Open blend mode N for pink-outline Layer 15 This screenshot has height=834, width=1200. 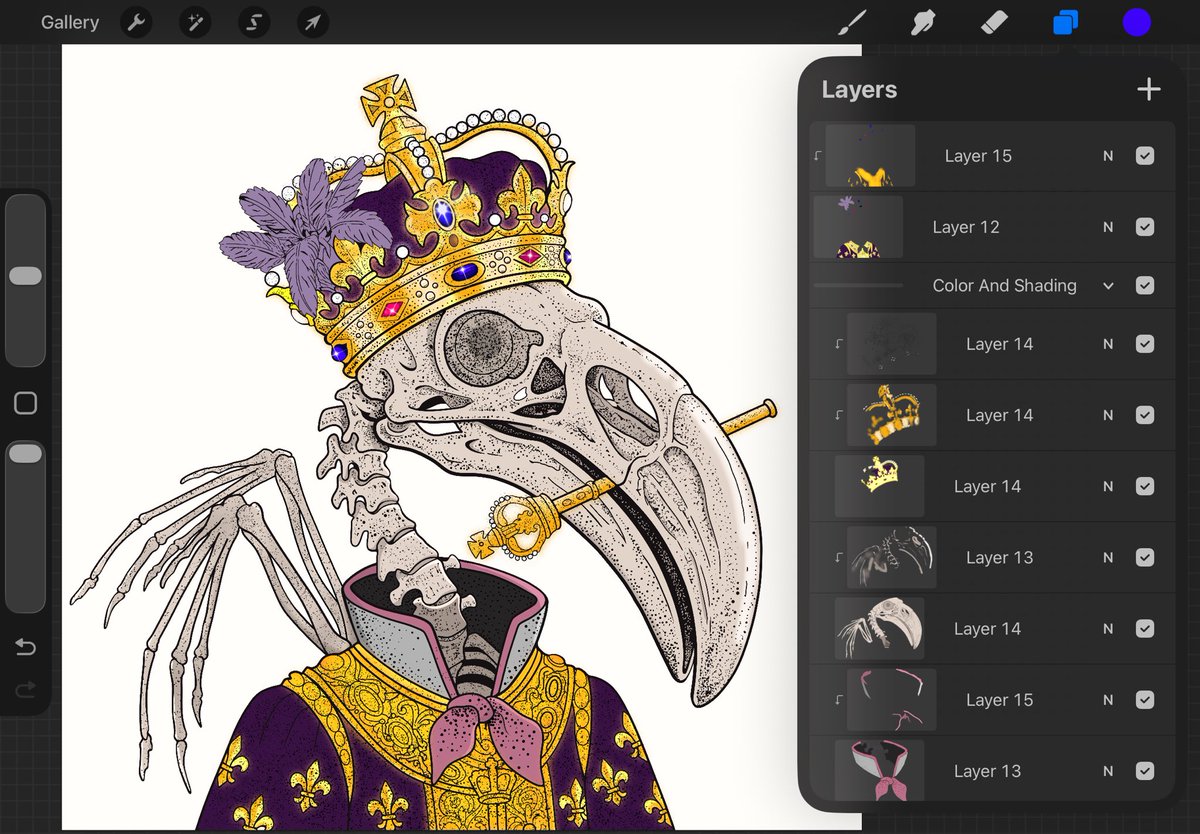[1108, 700]
